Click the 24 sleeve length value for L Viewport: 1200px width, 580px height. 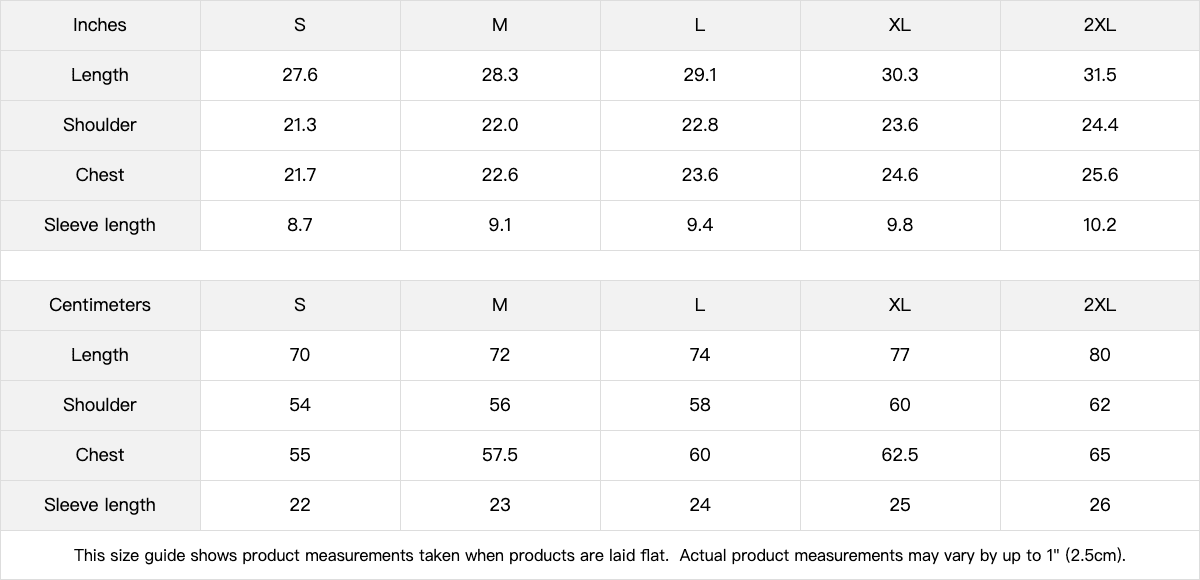click(x=700, y=505)
